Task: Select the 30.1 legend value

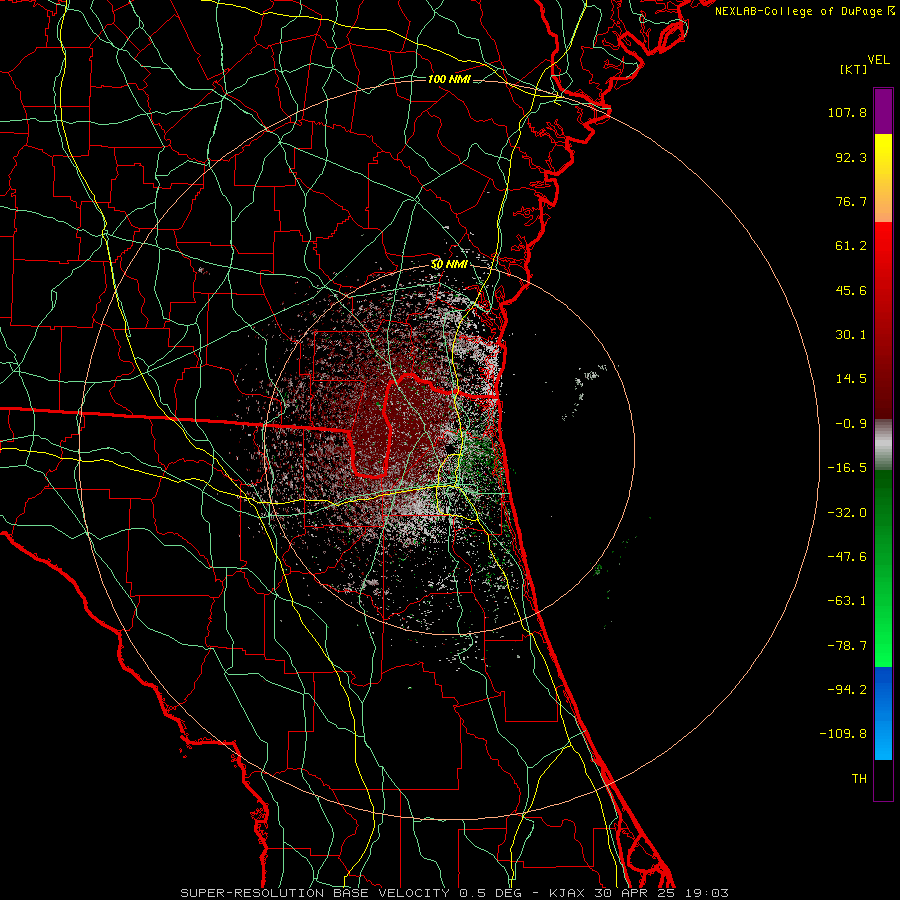Action: pyautogui.click(x=851, y=335)
